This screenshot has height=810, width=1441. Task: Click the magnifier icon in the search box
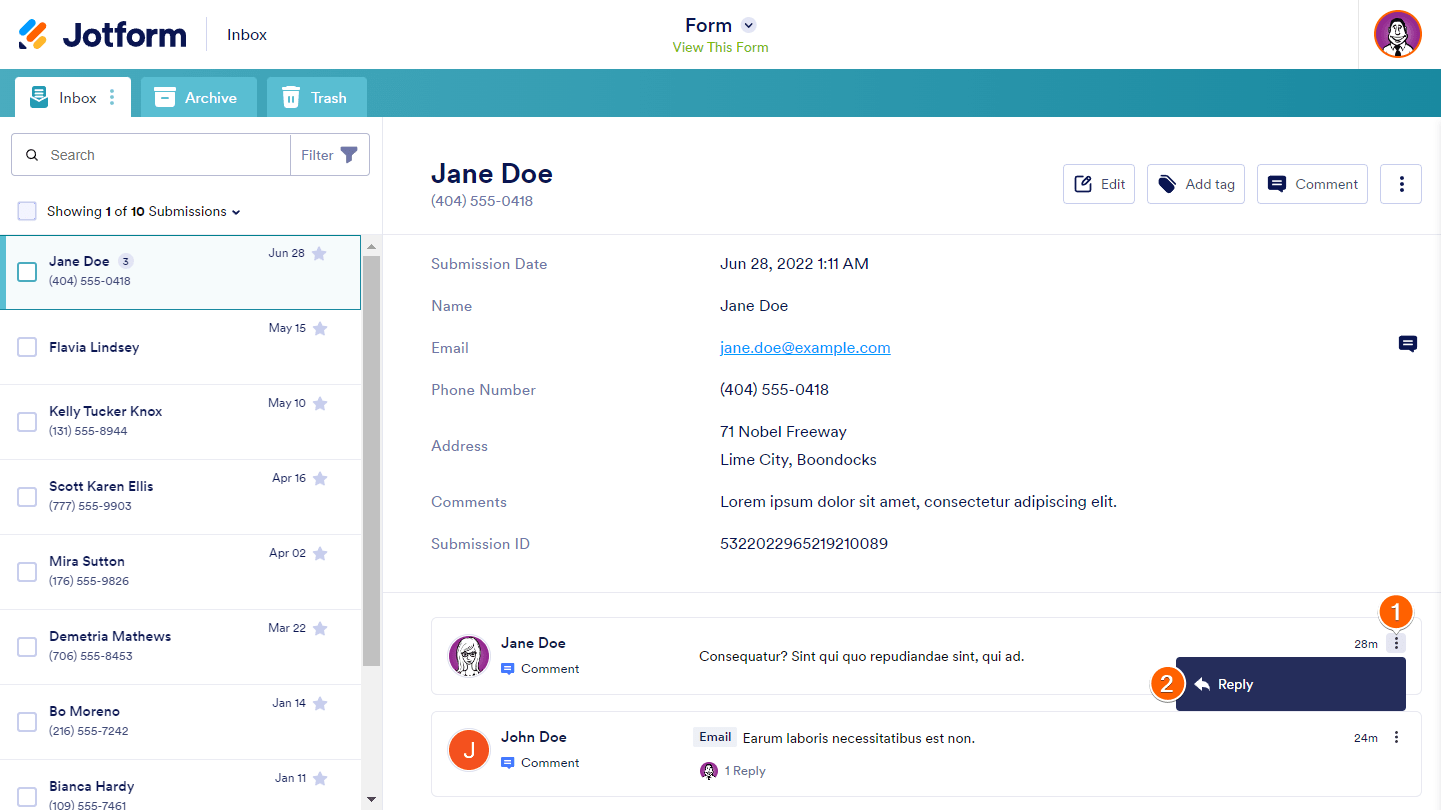pyautogui.click(x=32, y=155)
